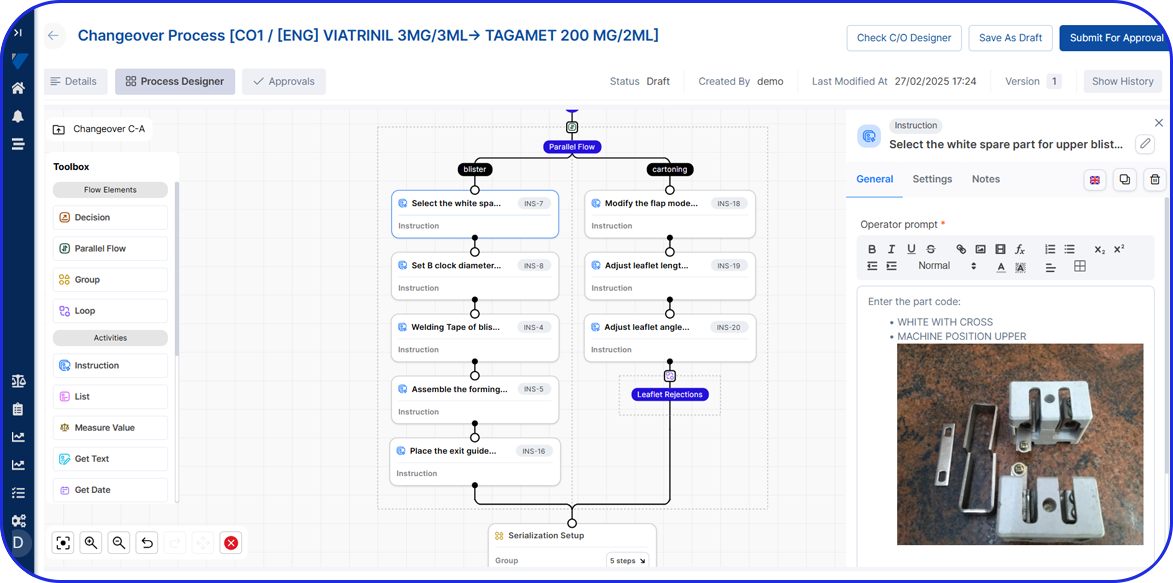Click the red clear canvas icon
Viewport: 1173px width, 583px height.
pos(231,543)
